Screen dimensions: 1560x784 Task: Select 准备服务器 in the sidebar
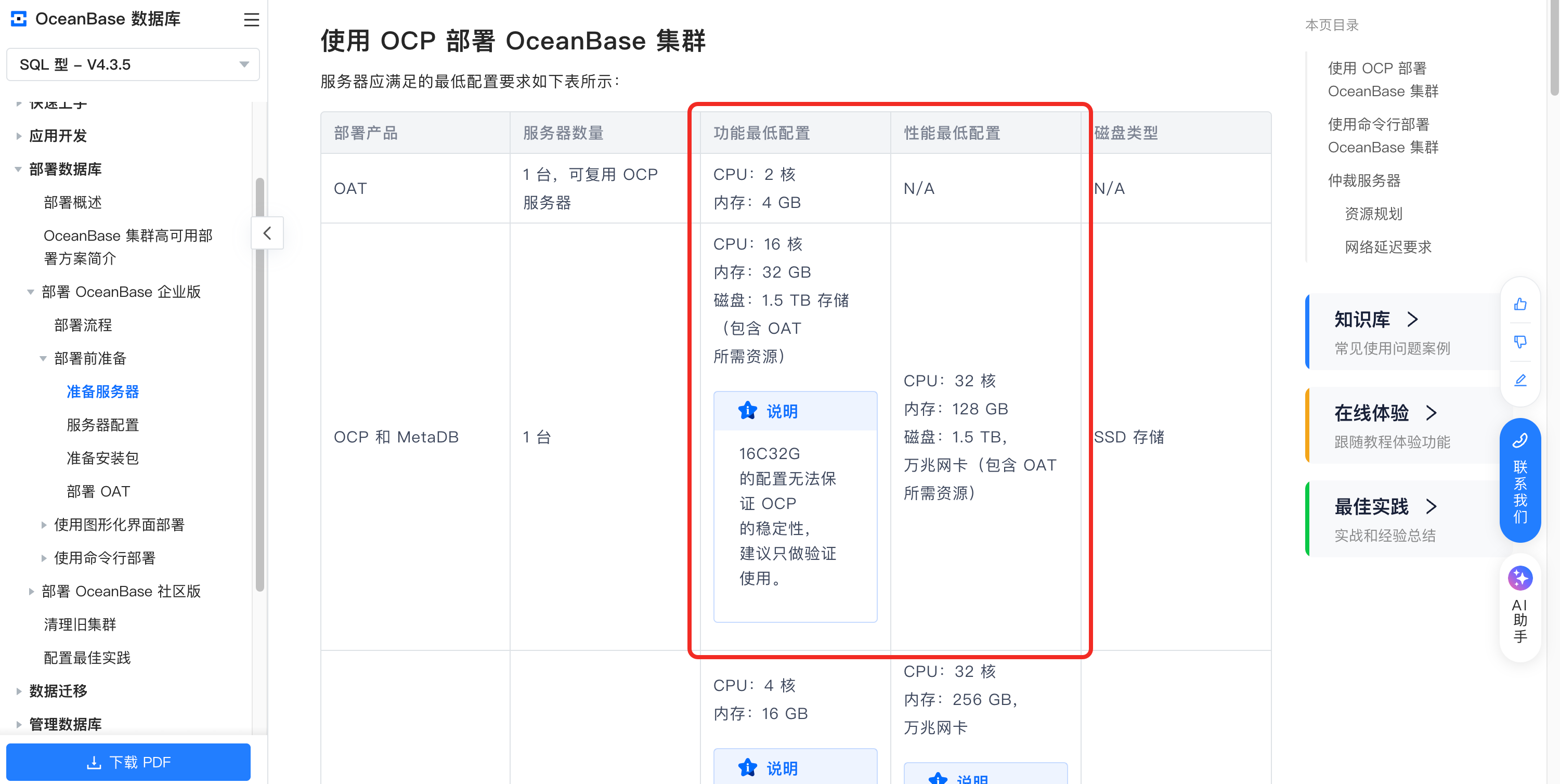tap(103, 391)
